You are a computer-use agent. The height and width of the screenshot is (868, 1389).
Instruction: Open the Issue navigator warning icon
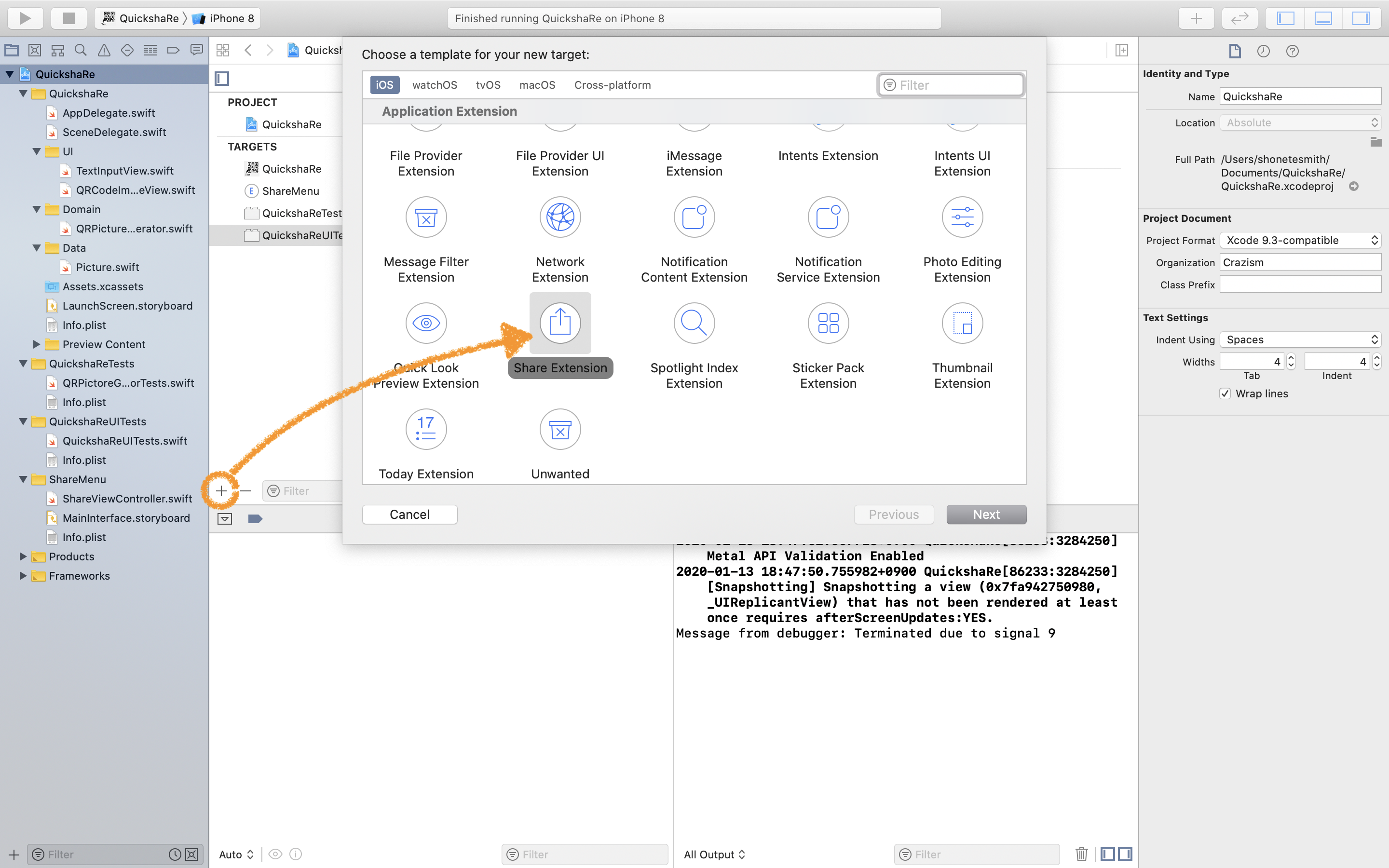click(x=104, y=51)
